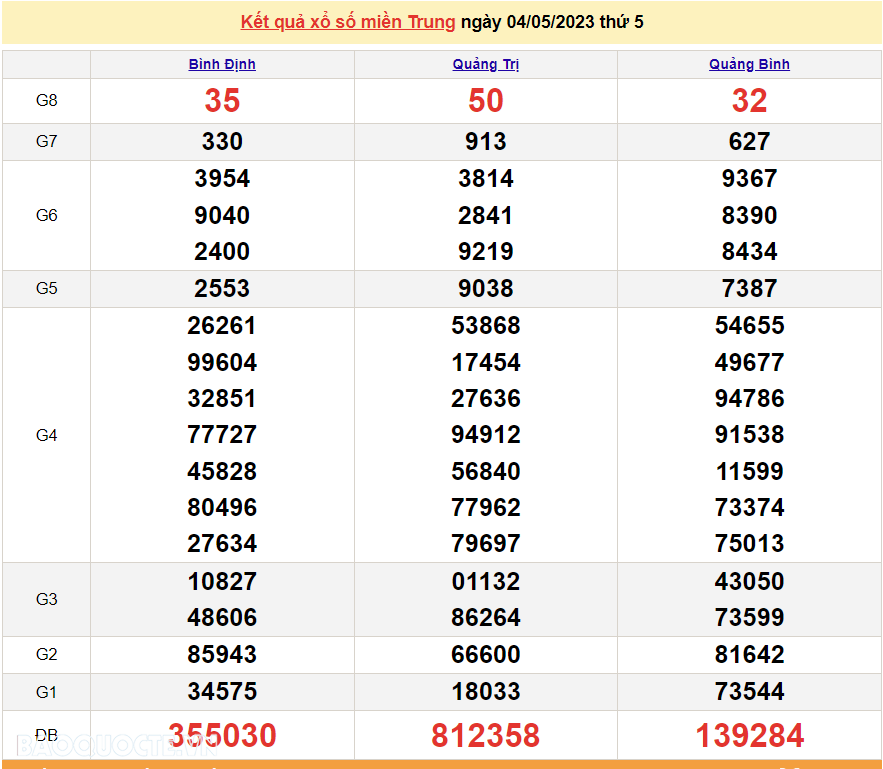
Task: Select the G7 row label
Action: [46, 141]
